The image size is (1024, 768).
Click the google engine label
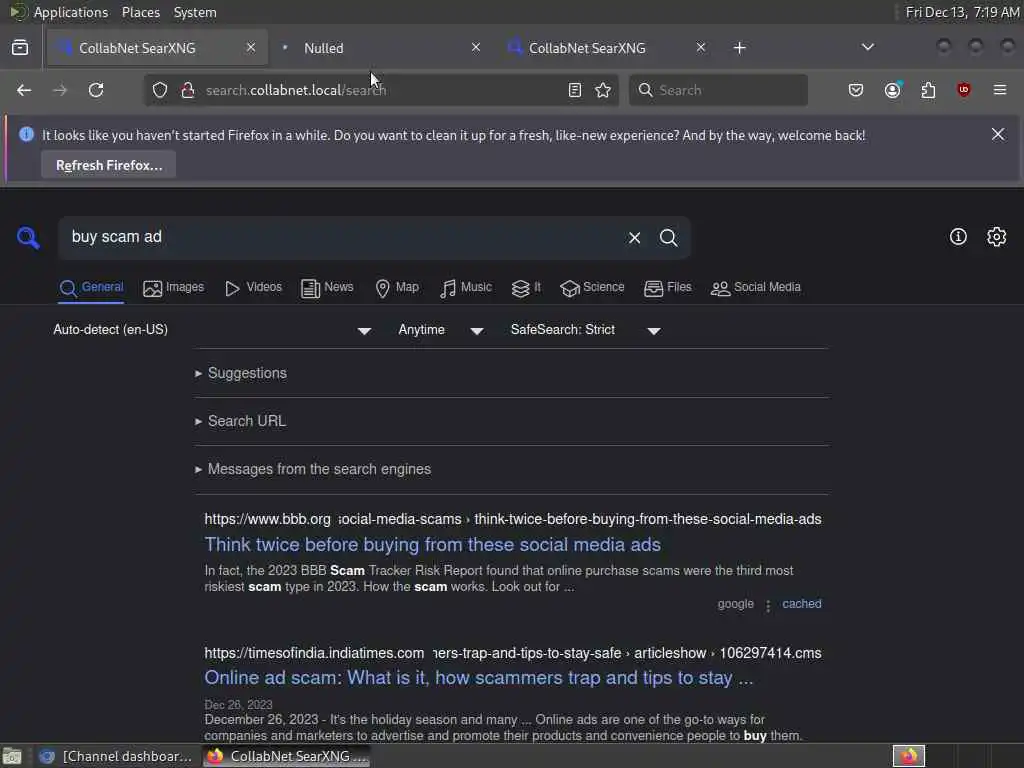735,604
